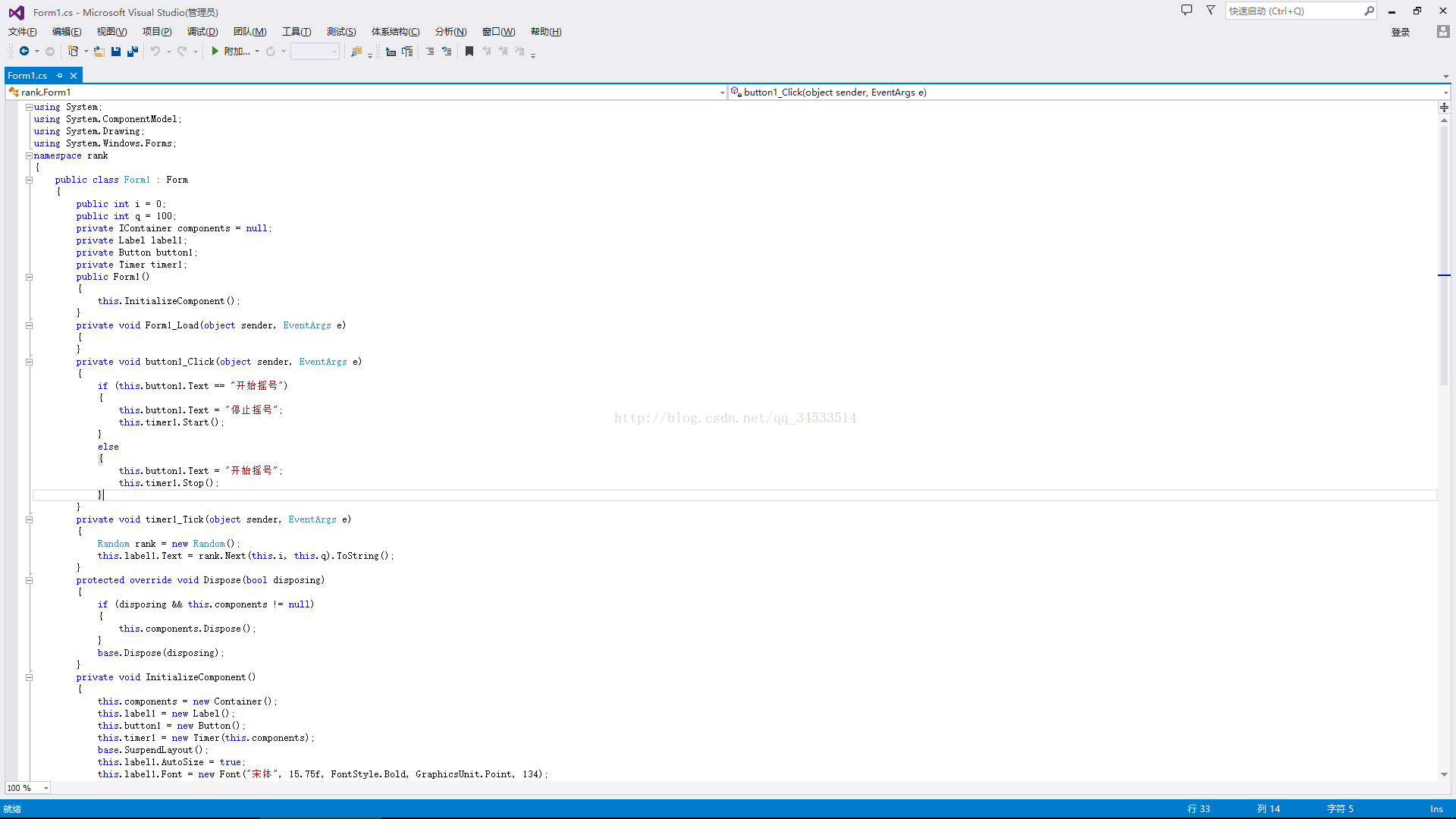This screenshot has width=1456, height=819.
Task: Click the Ins insert mode indicator
Action: 1436,809
